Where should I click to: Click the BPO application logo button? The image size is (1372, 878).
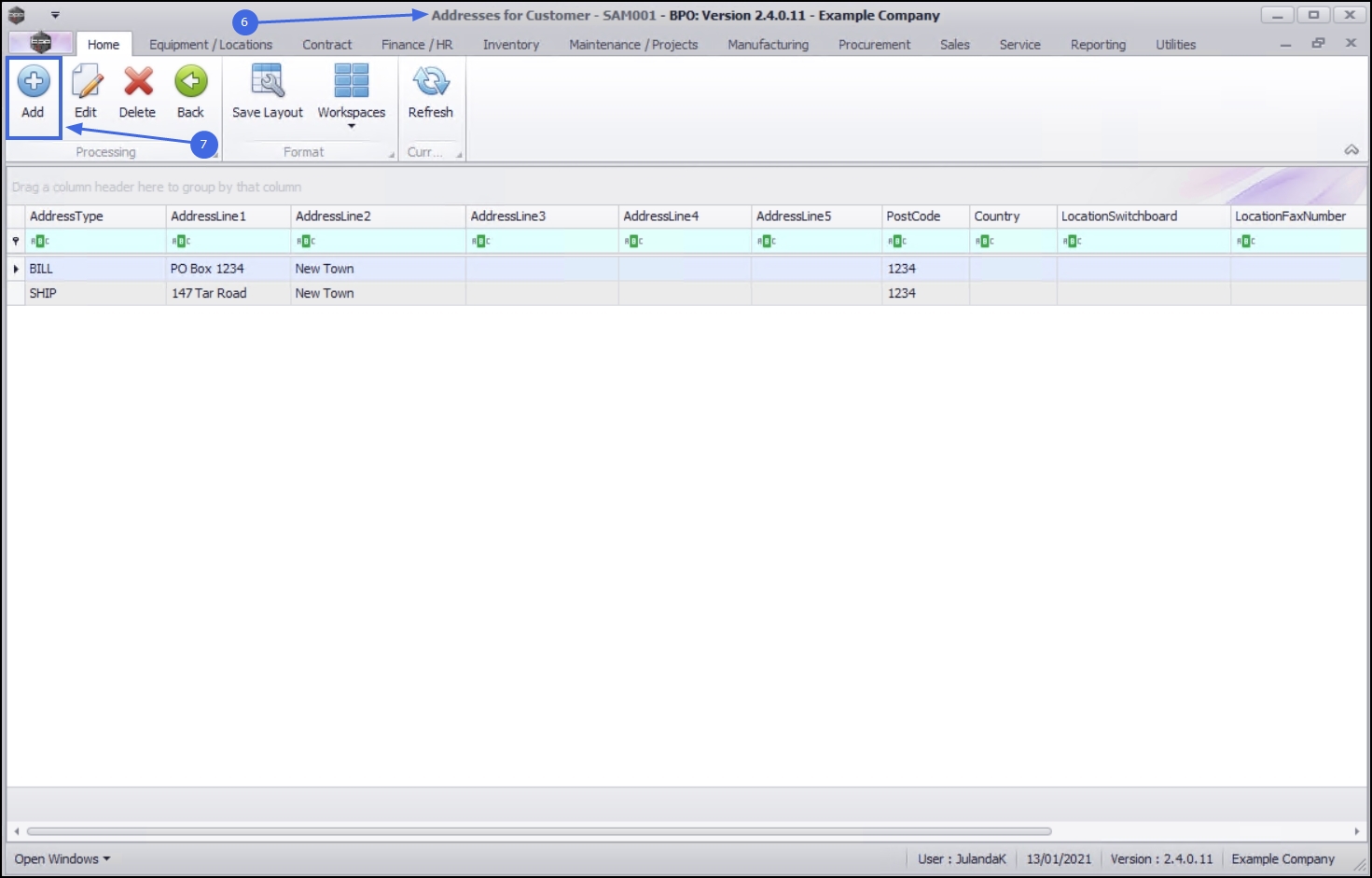40,43
